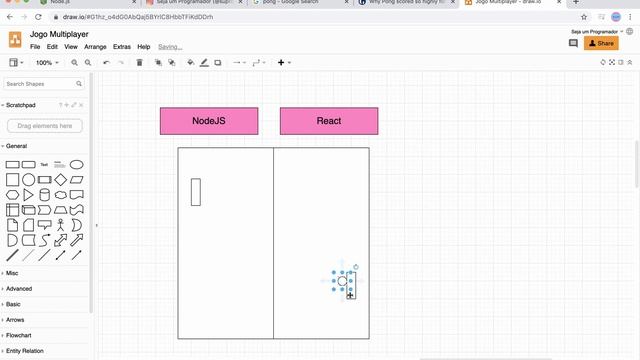640x360 pixels.
Task: Choose the hexagon shape
Action: (x=13, y=195)
